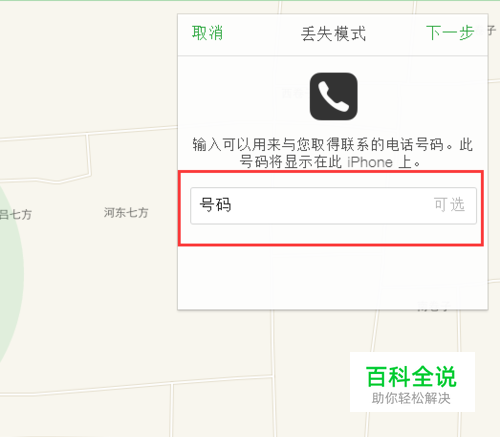Click the black phone icon
Image resolution: width=500 pixels, height=437 pixels.
coord(333,96)
